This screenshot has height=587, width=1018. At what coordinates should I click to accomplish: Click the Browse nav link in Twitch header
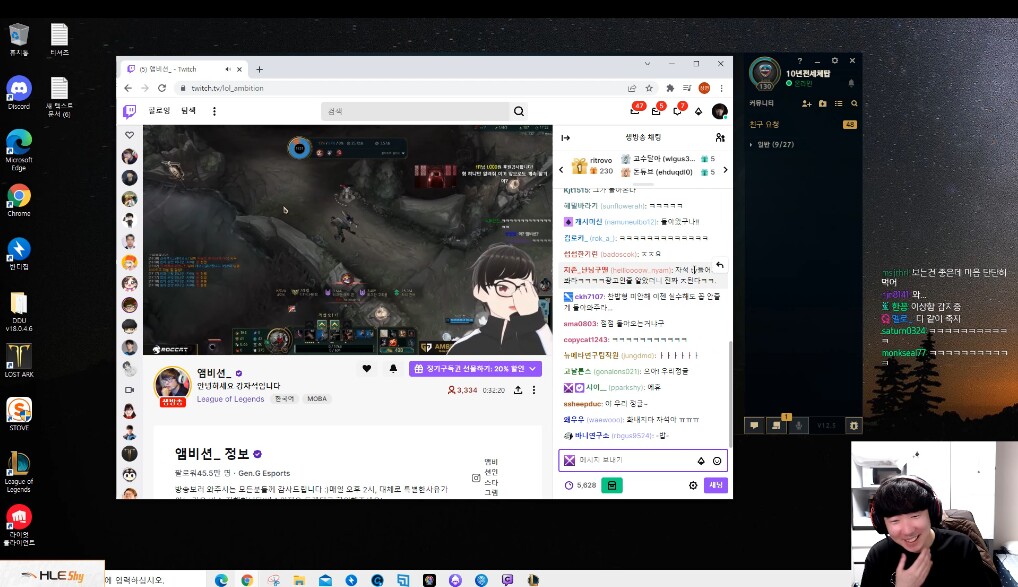coord(188,111)
